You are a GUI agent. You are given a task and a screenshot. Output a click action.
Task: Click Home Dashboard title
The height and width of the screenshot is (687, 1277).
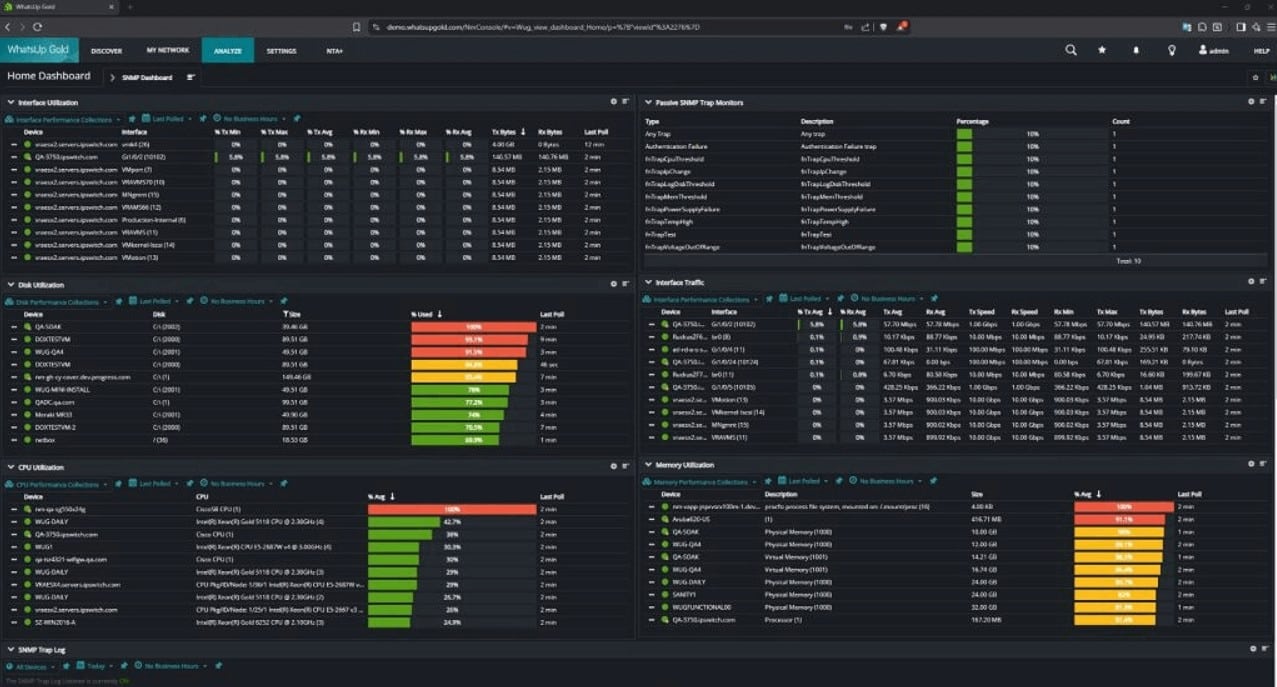click(49, 76)
